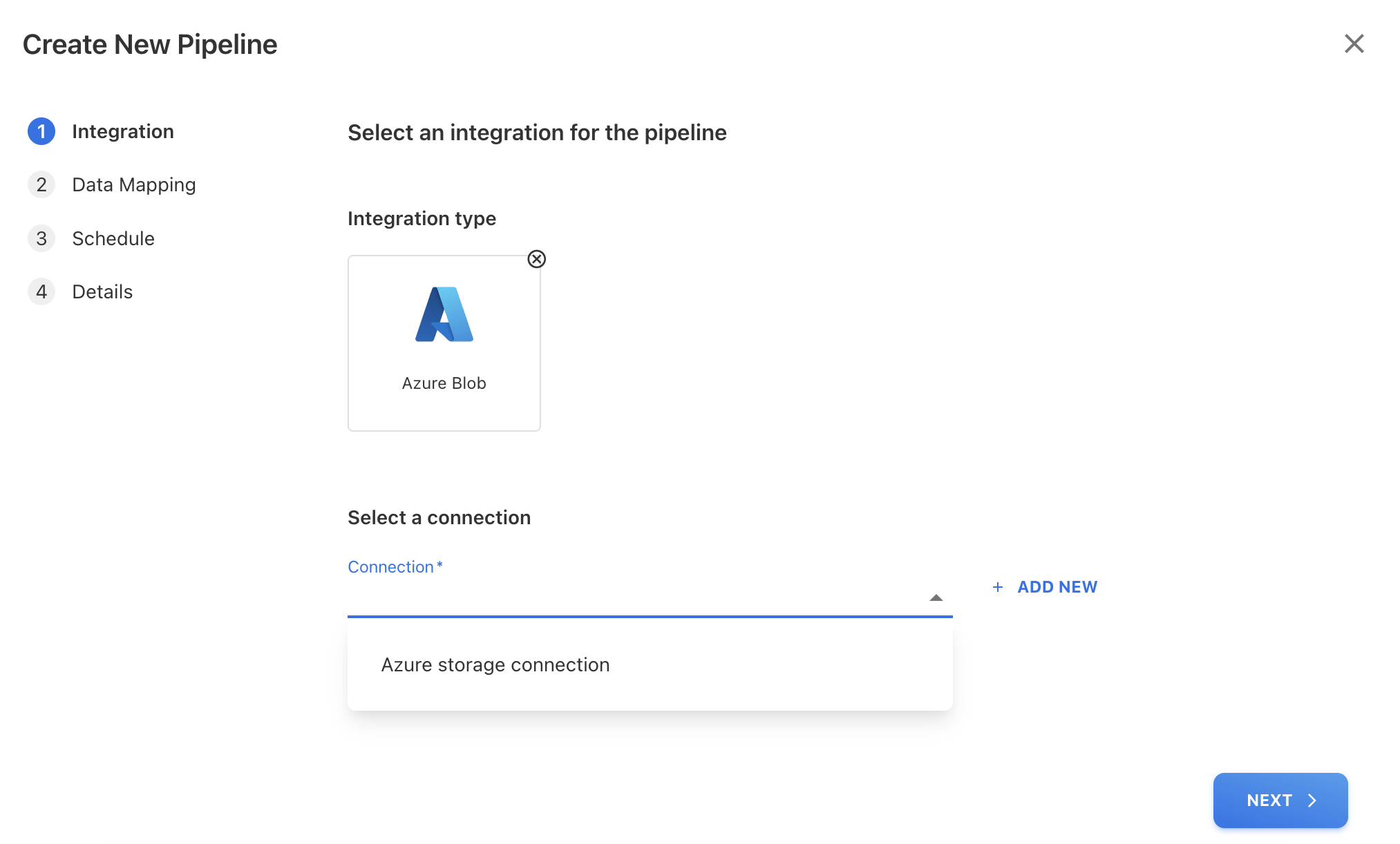Click the plus icon beside ADD NEW

(998, 587)
